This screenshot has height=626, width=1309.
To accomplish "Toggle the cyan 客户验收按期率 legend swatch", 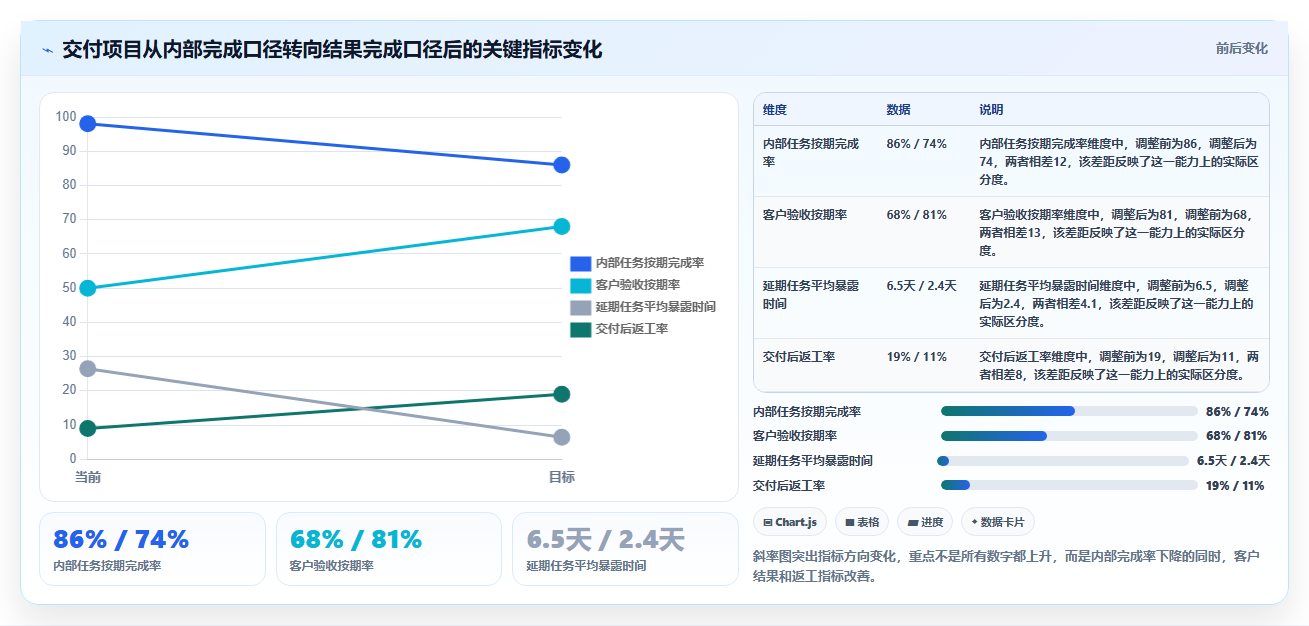I will 581,285.
